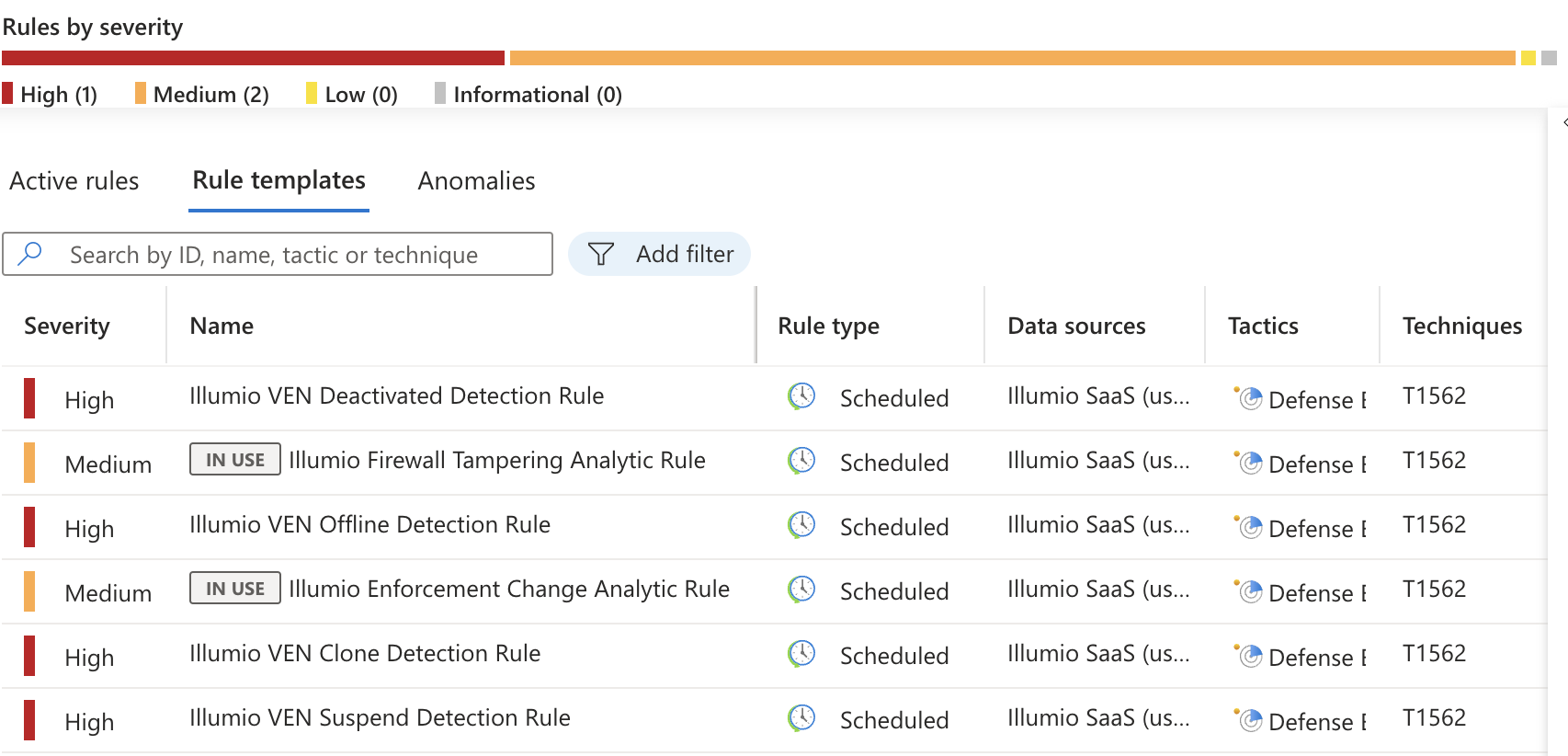Click IN USE badge on Firewall Tampering rule
The height and width of the screenshot is (756, 1568).
(235, 460)
